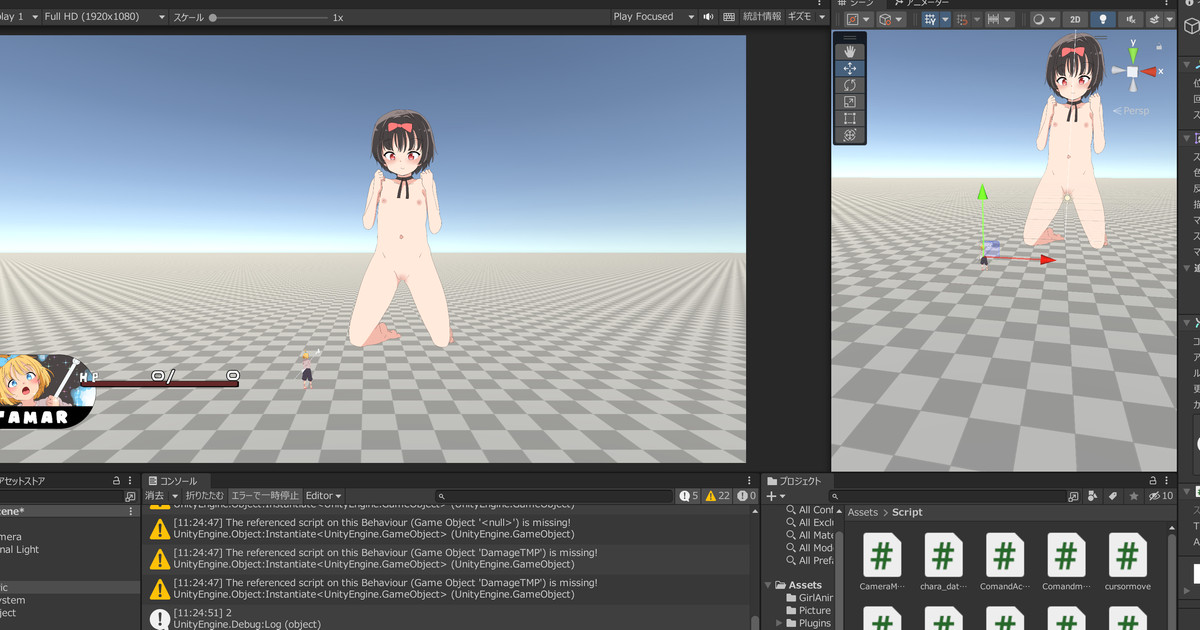Open Full HD (1920x1080) resolution dropdown
The width and height of the screenshot is (1200, 630).
pyautogui.click(x=105, y=17)
